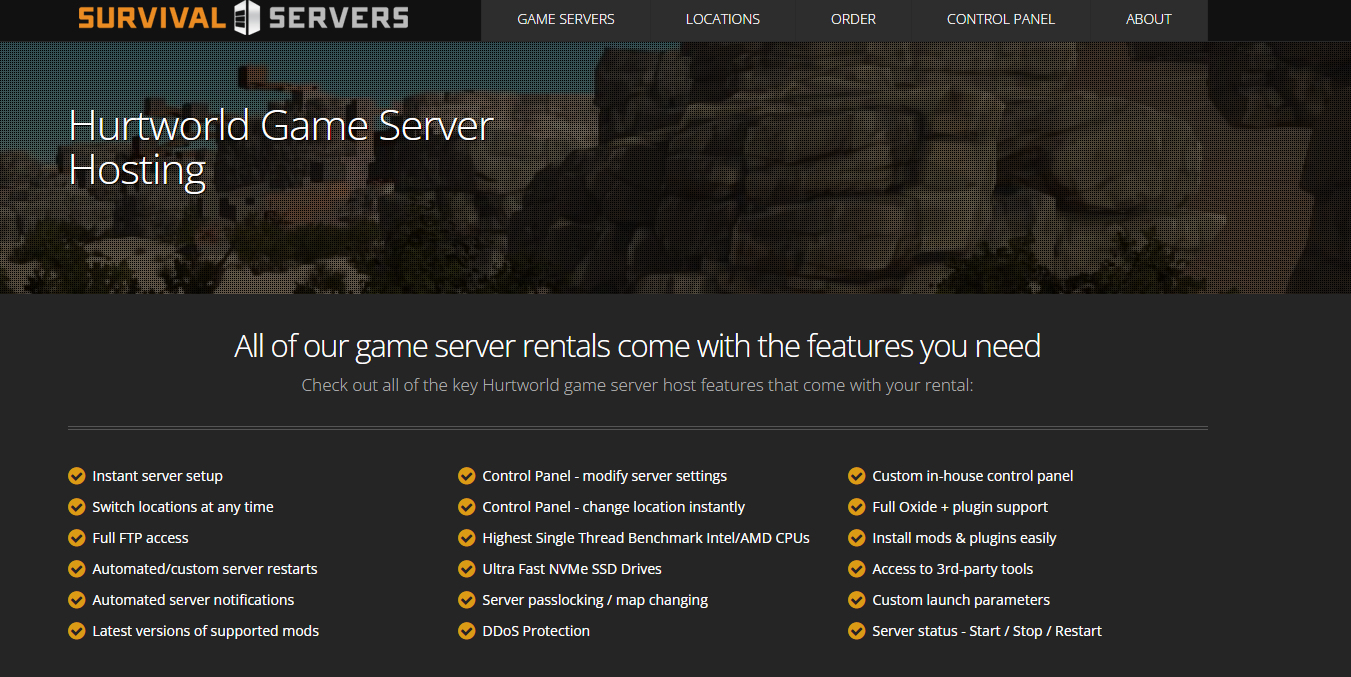Click 'Latest versions of supported mods' text

tap(206, 631)
